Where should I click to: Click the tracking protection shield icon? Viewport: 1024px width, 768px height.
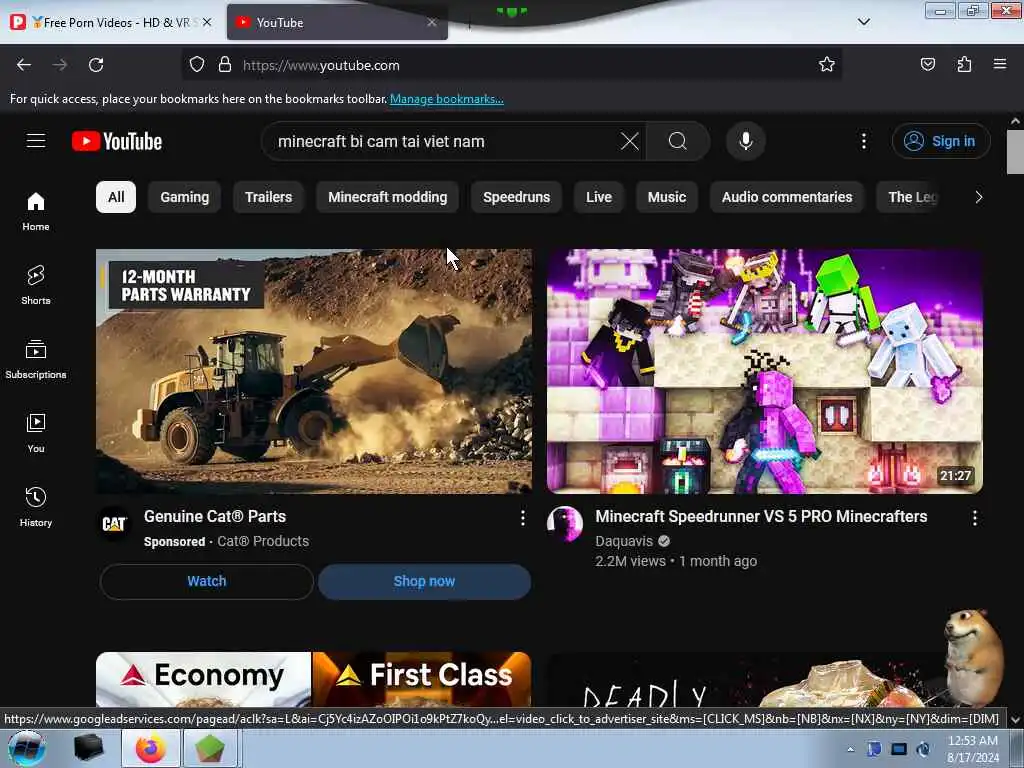click(x=197, y=65)
